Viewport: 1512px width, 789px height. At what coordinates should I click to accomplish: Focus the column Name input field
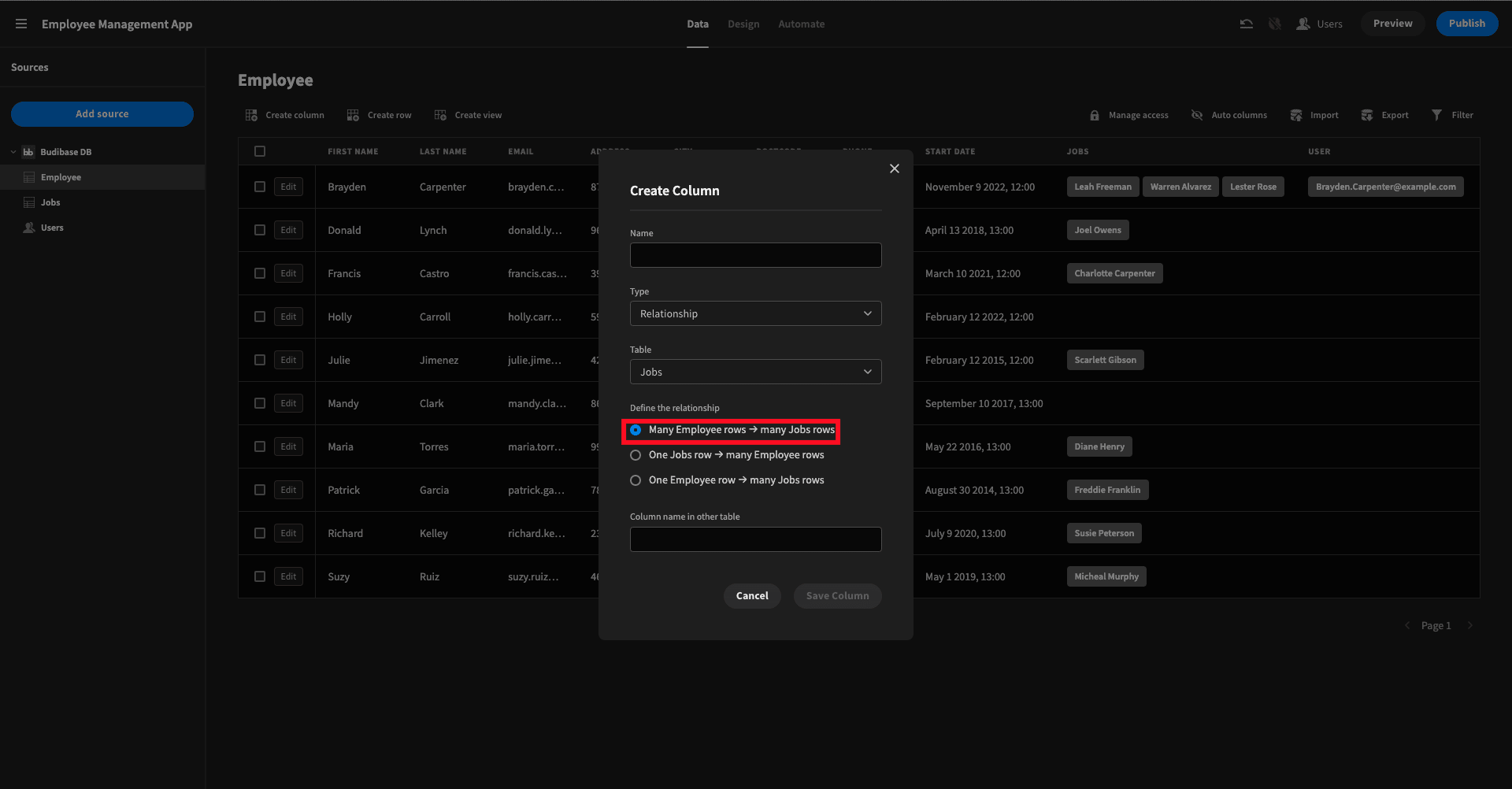pyautogui.click(x=756, y=255)
